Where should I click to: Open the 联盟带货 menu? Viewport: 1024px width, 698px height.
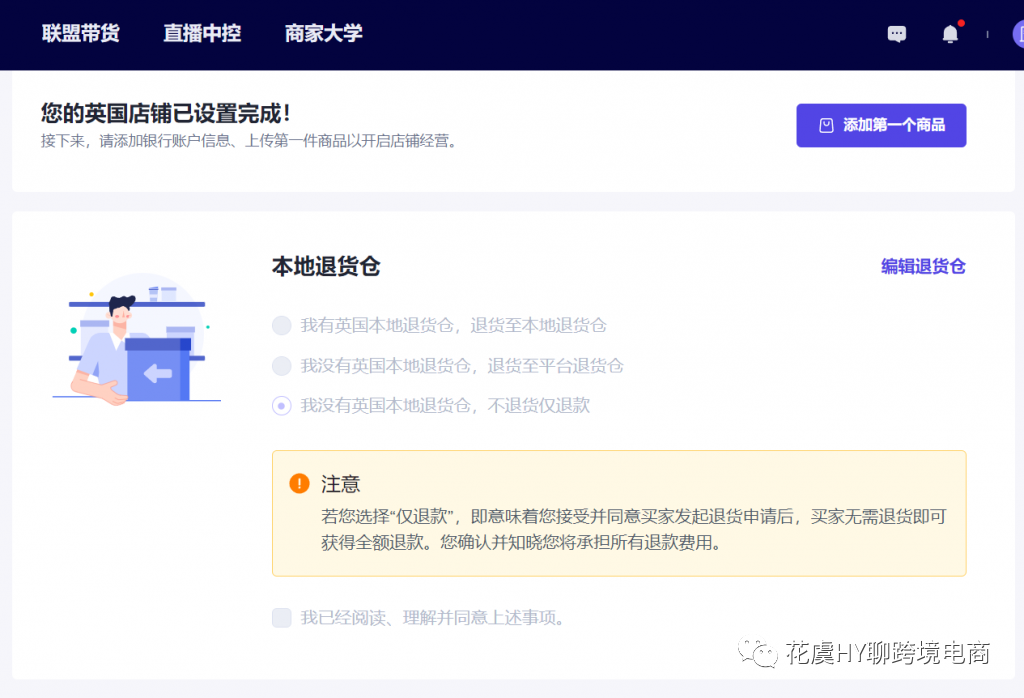click(81, 33)
